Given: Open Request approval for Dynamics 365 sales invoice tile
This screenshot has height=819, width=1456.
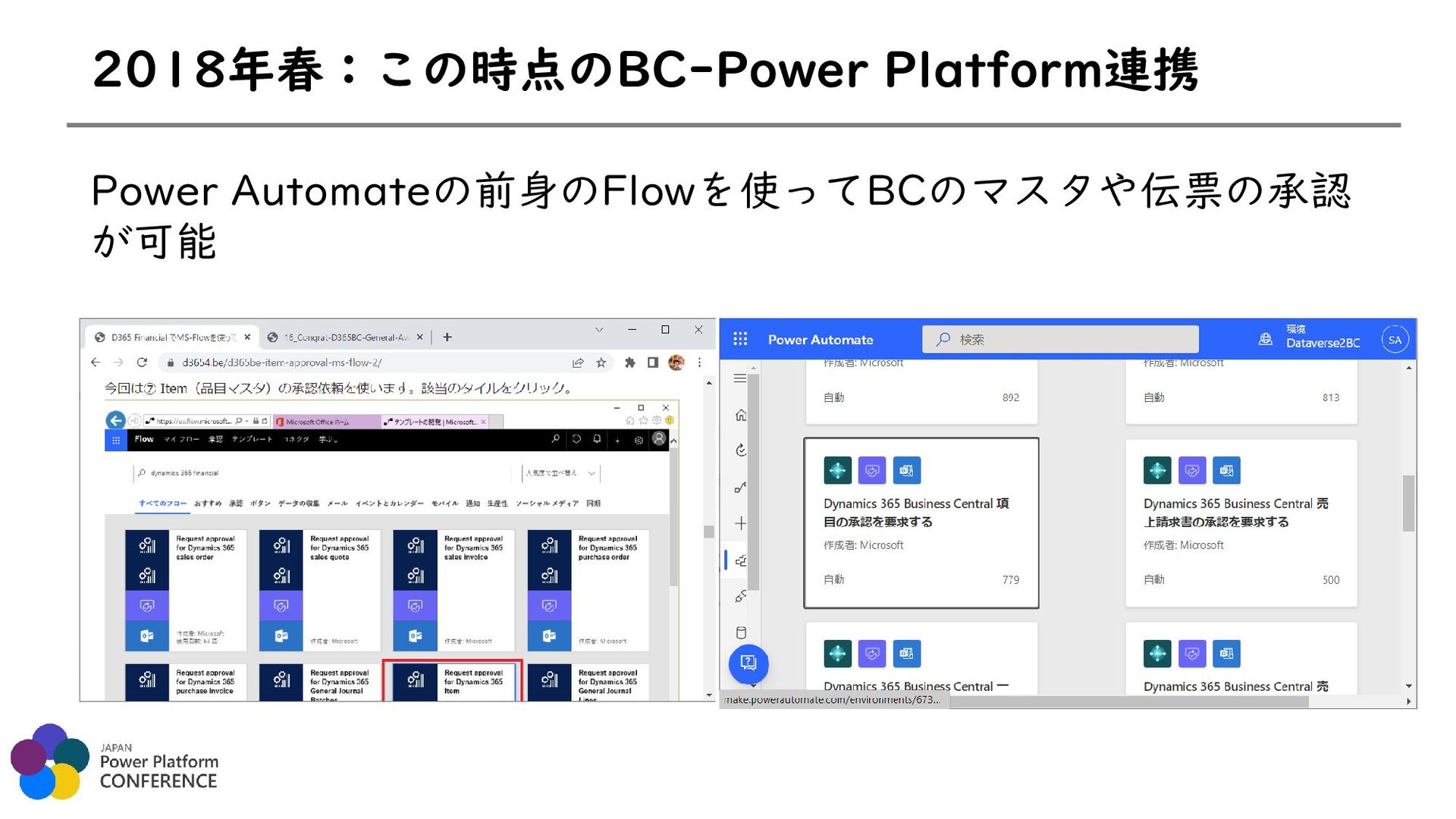Looking at the screenshot, I should click(x=453, y=590).
